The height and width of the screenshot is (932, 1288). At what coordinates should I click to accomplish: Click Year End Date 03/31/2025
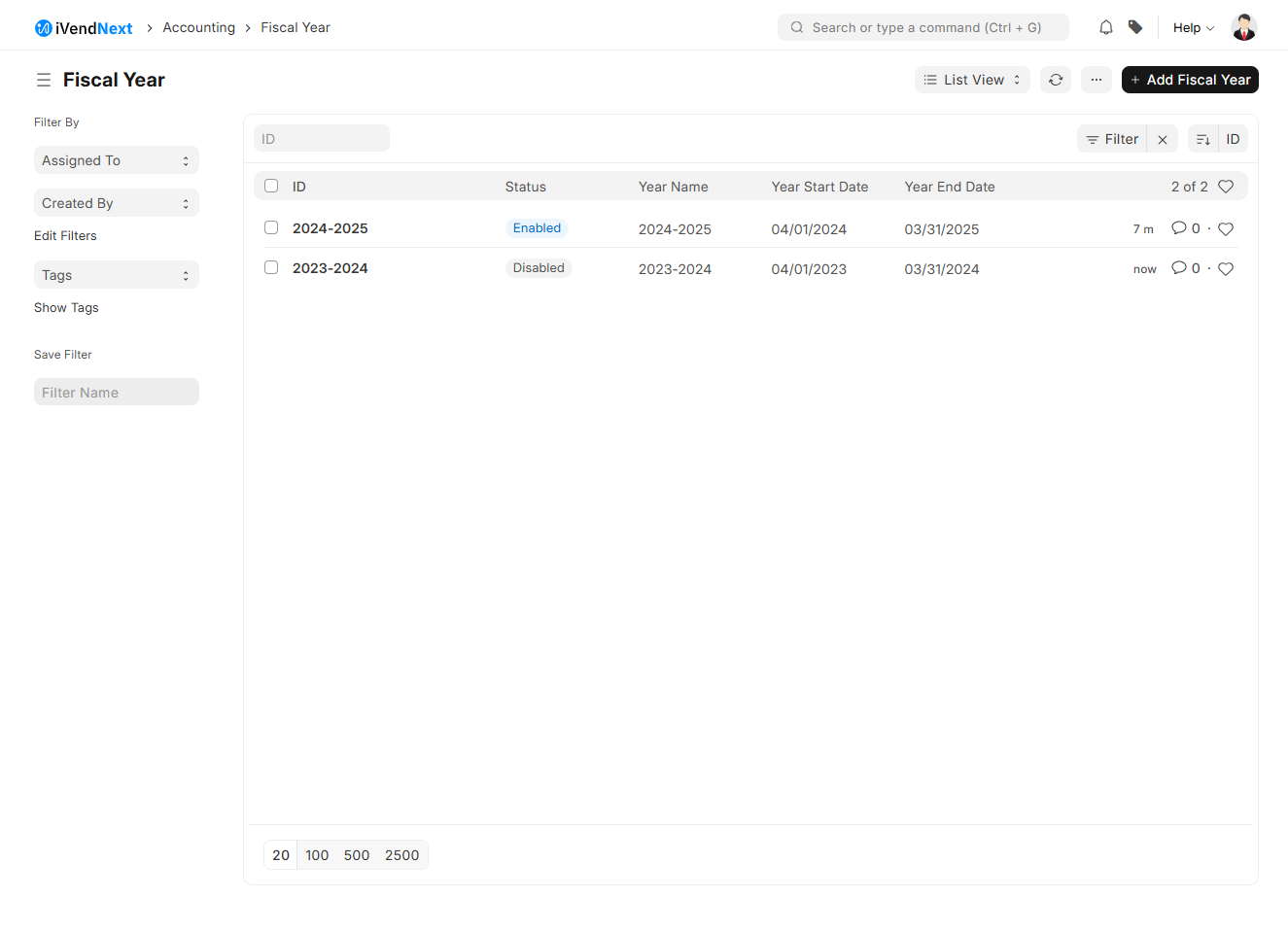(x=942, y=229)
